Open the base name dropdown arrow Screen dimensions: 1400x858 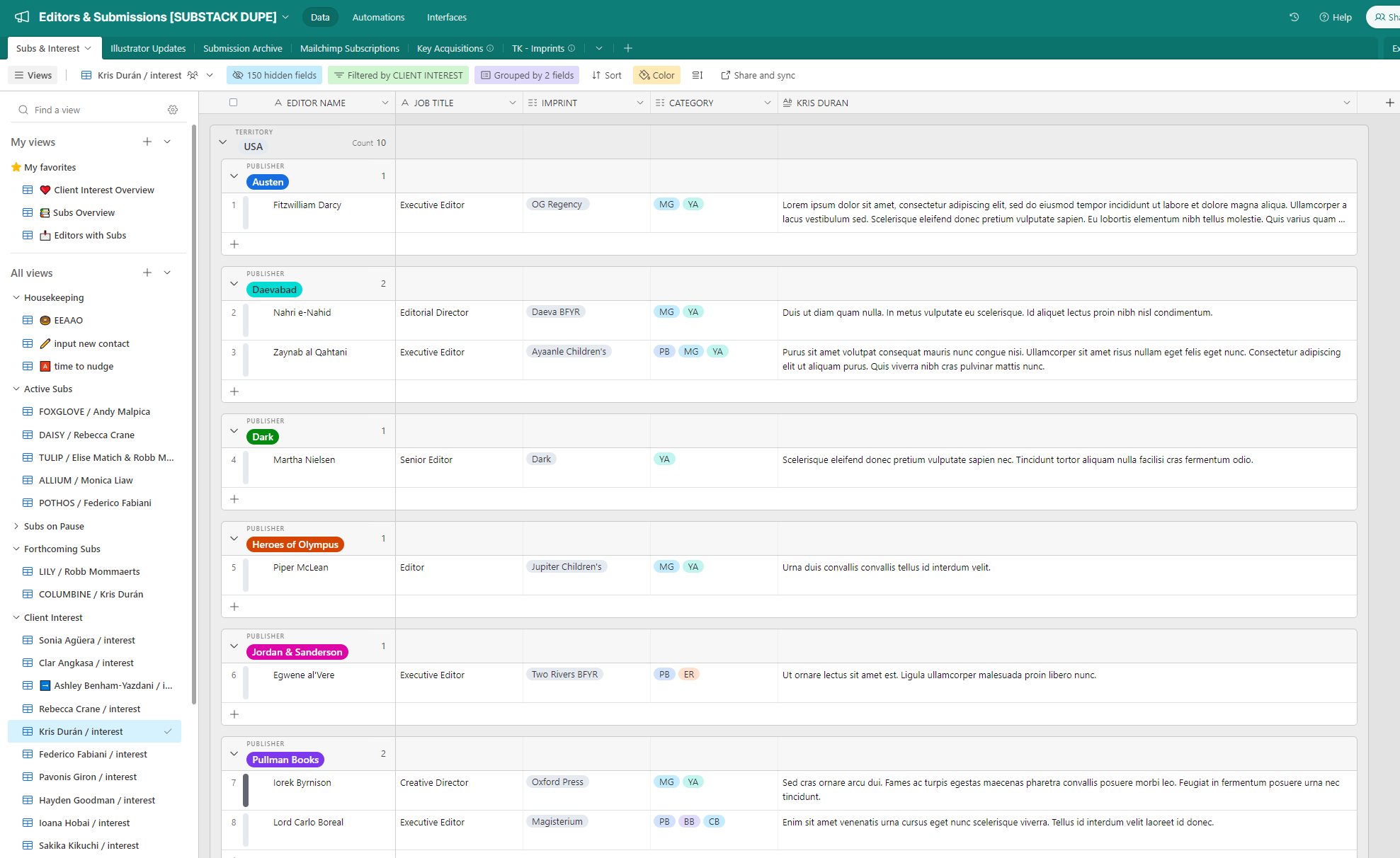(285, 17)
